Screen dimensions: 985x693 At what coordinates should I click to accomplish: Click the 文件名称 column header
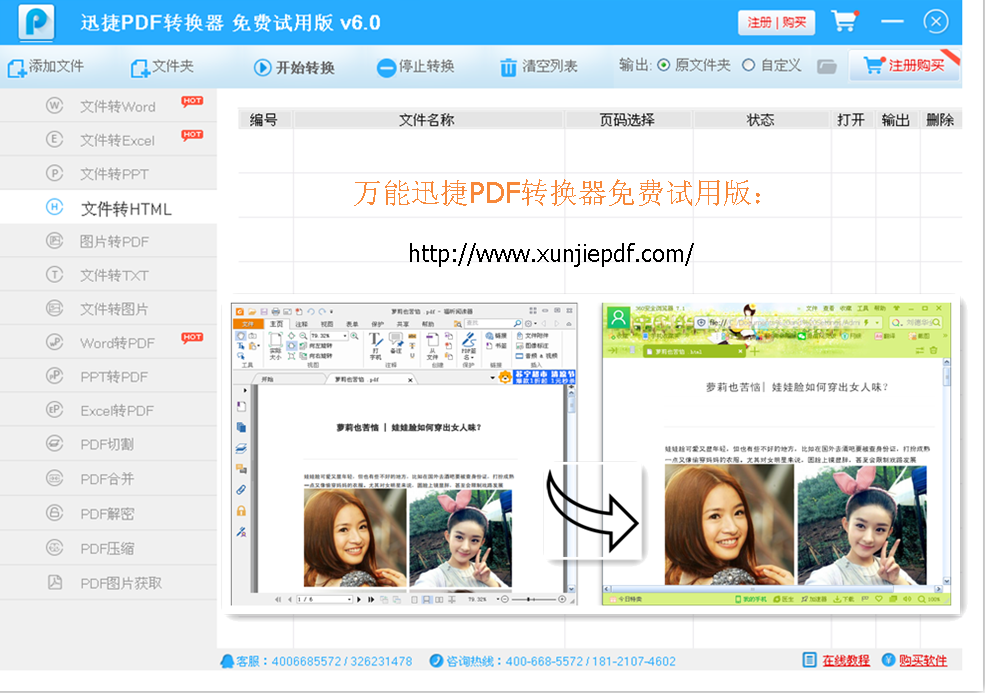pyautogui.click(x=427, y=119)
